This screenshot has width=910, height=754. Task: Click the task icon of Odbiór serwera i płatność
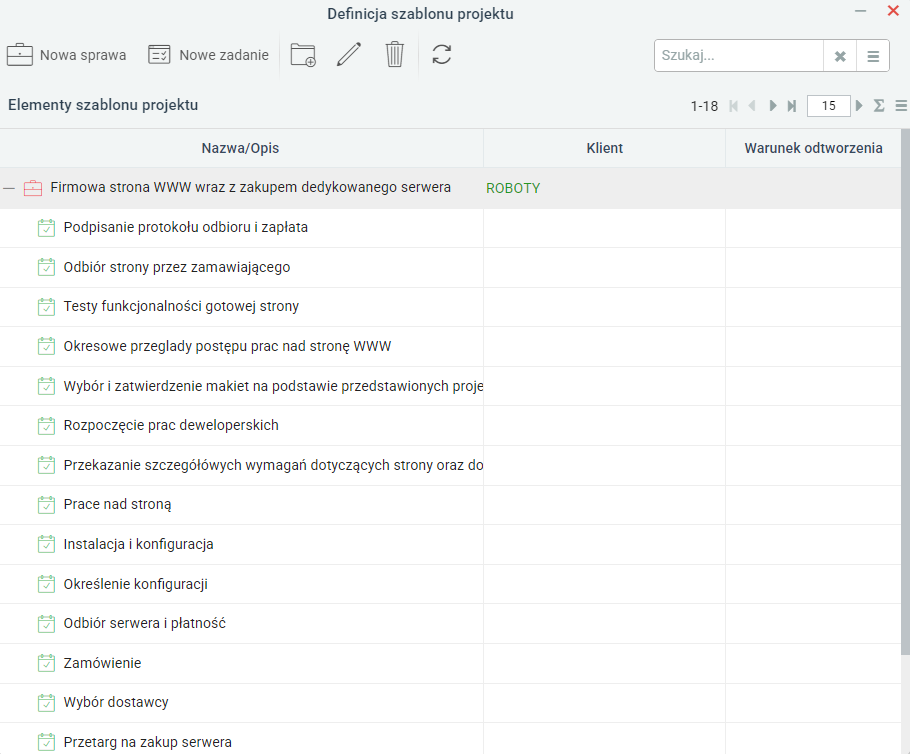46,624
